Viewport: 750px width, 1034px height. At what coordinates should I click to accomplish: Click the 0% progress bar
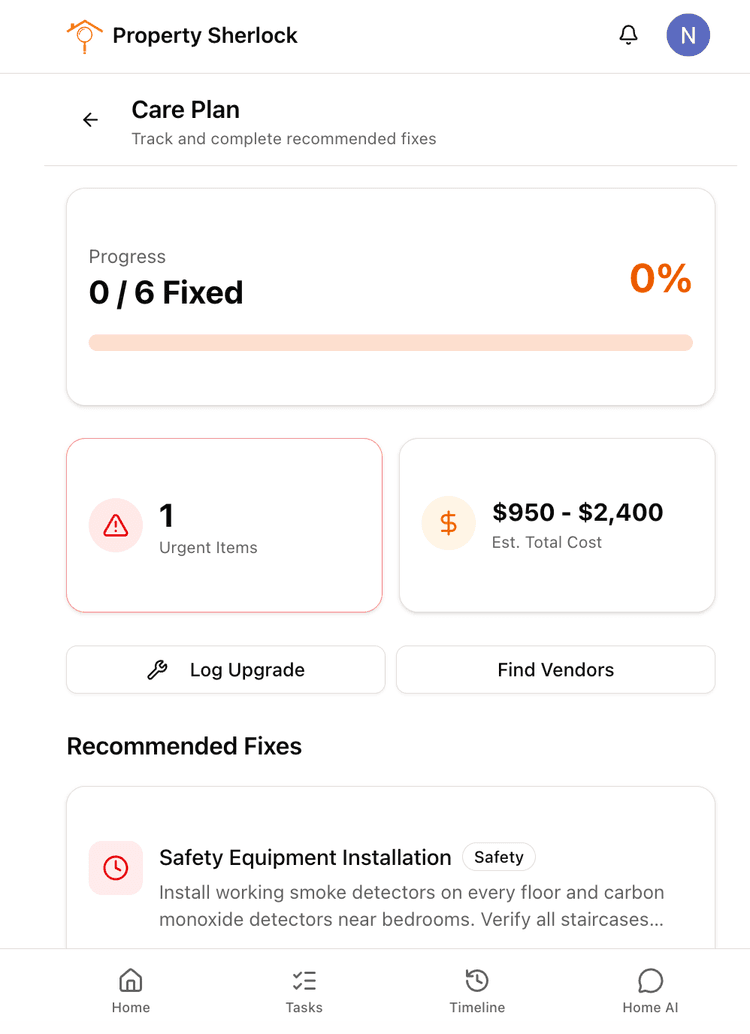click(391, 342)
